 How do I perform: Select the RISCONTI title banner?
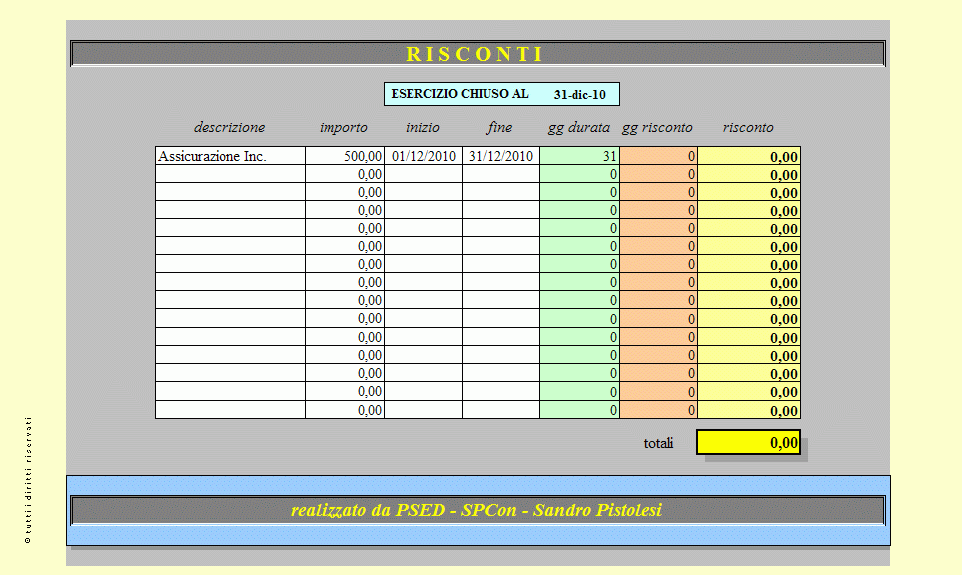click(x=477, y=54)
